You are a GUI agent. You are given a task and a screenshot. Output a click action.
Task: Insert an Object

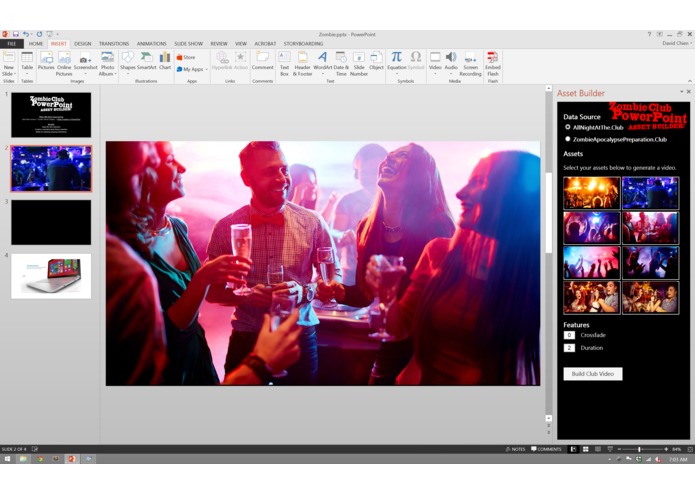click(376, 61)
